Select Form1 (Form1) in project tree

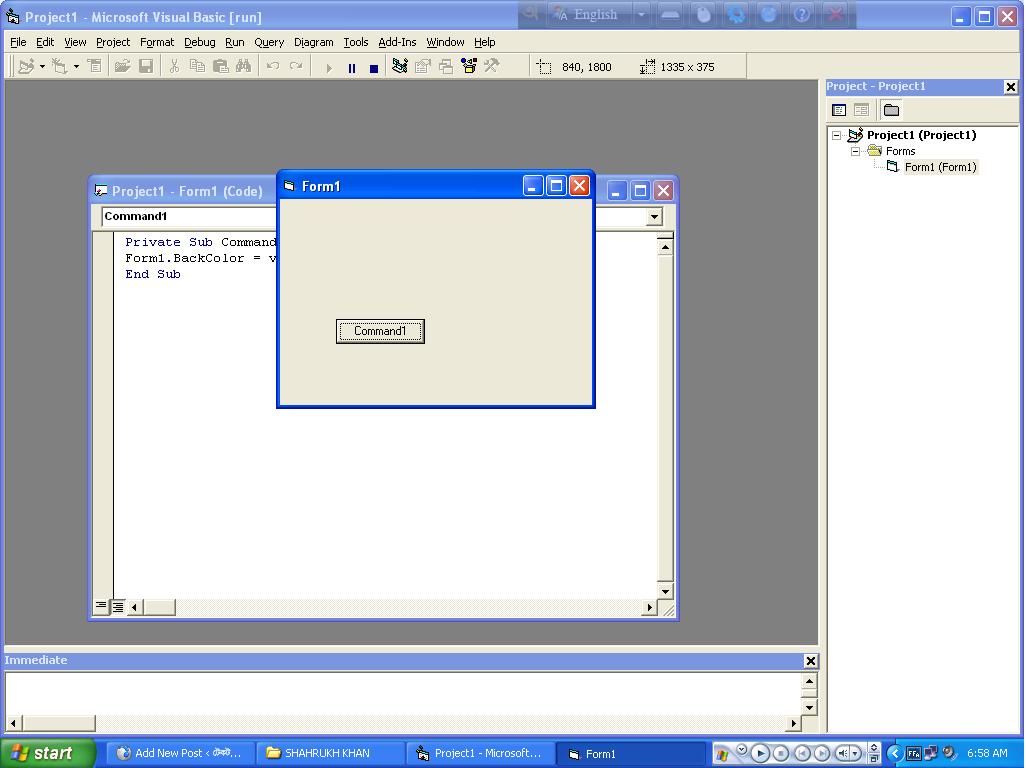(940, 167)
